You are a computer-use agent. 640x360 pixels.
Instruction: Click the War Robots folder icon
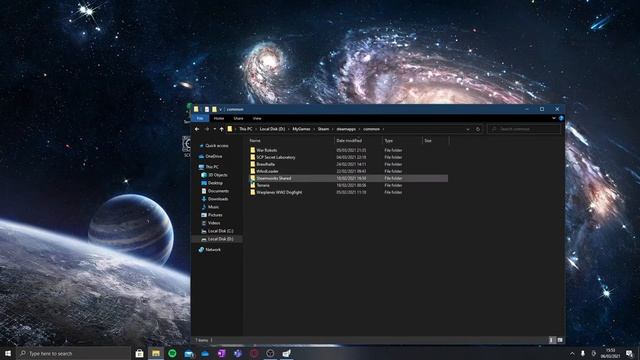tap(253, 150)
